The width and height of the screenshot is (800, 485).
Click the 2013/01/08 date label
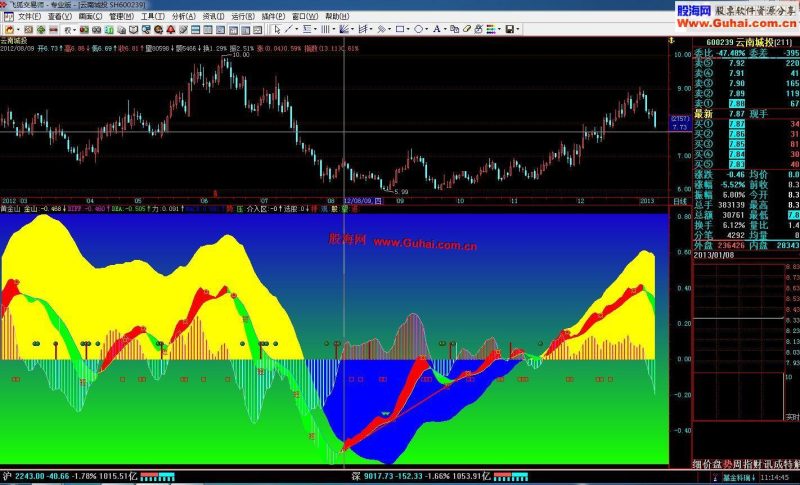point(714,255)
